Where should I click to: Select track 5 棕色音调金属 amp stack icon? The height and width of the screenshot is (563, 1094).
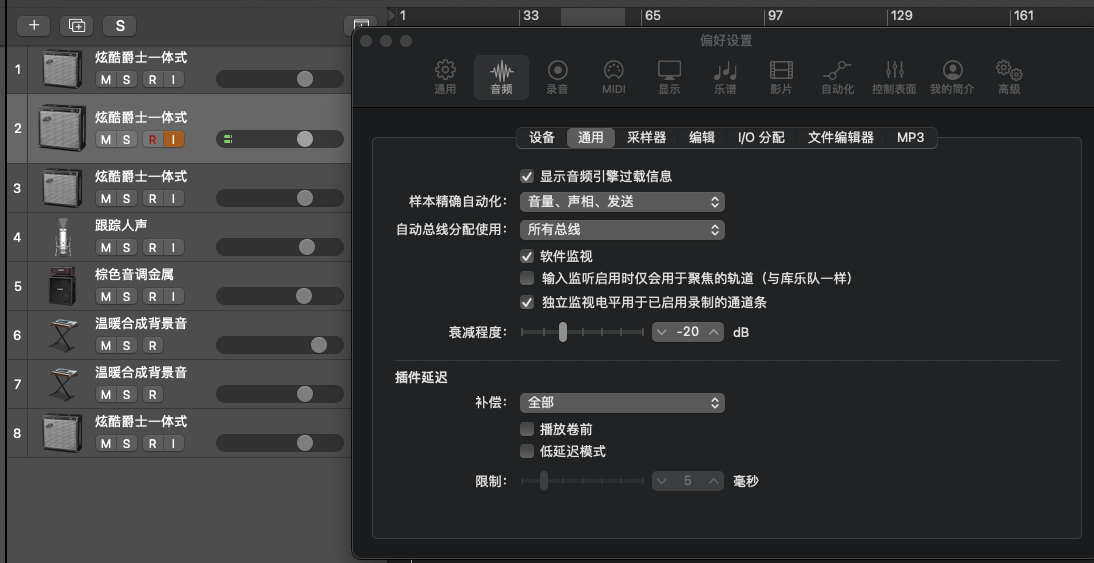point(62,286)
